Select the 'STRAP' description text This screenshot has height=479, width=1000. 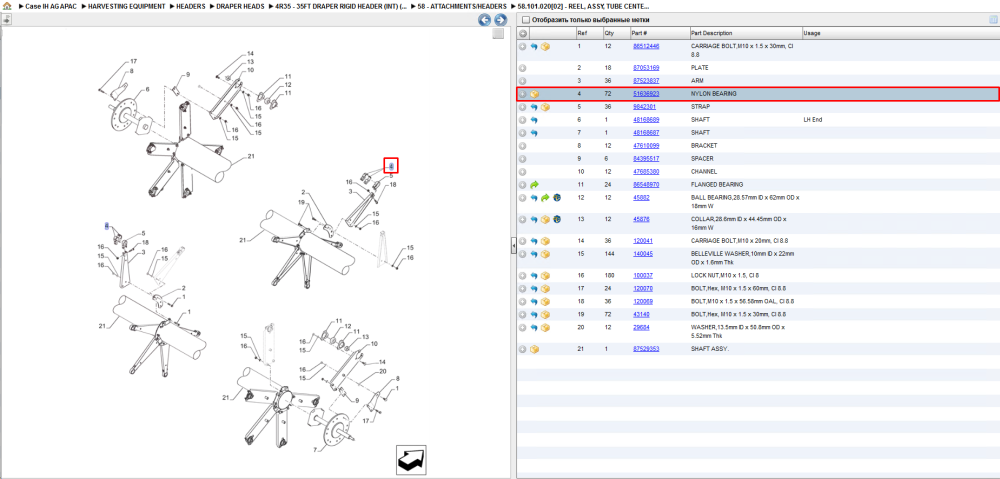(701, 107)
